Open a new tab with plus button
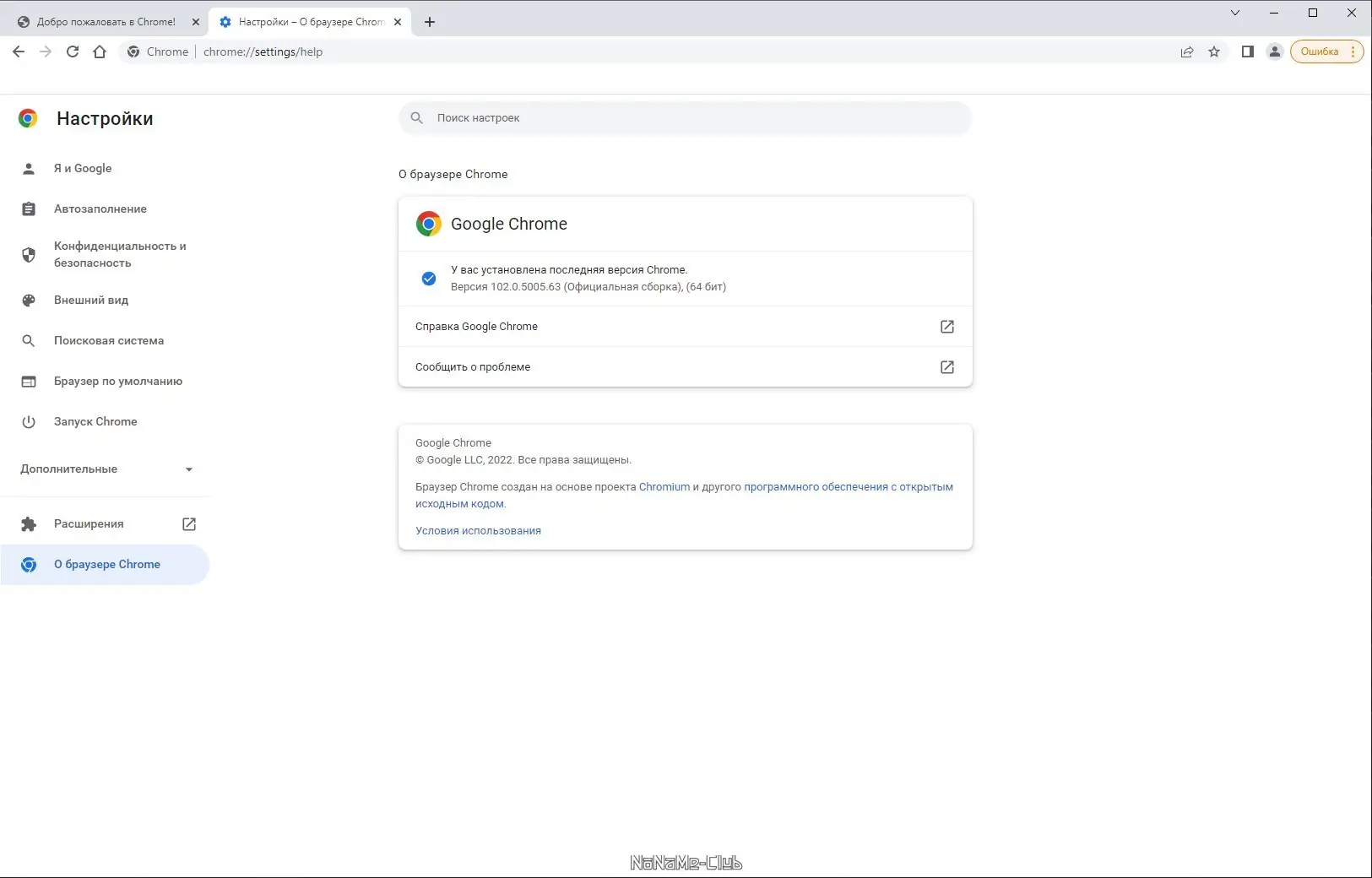The height and width of the screenshot is (878, 1372). 430,22
